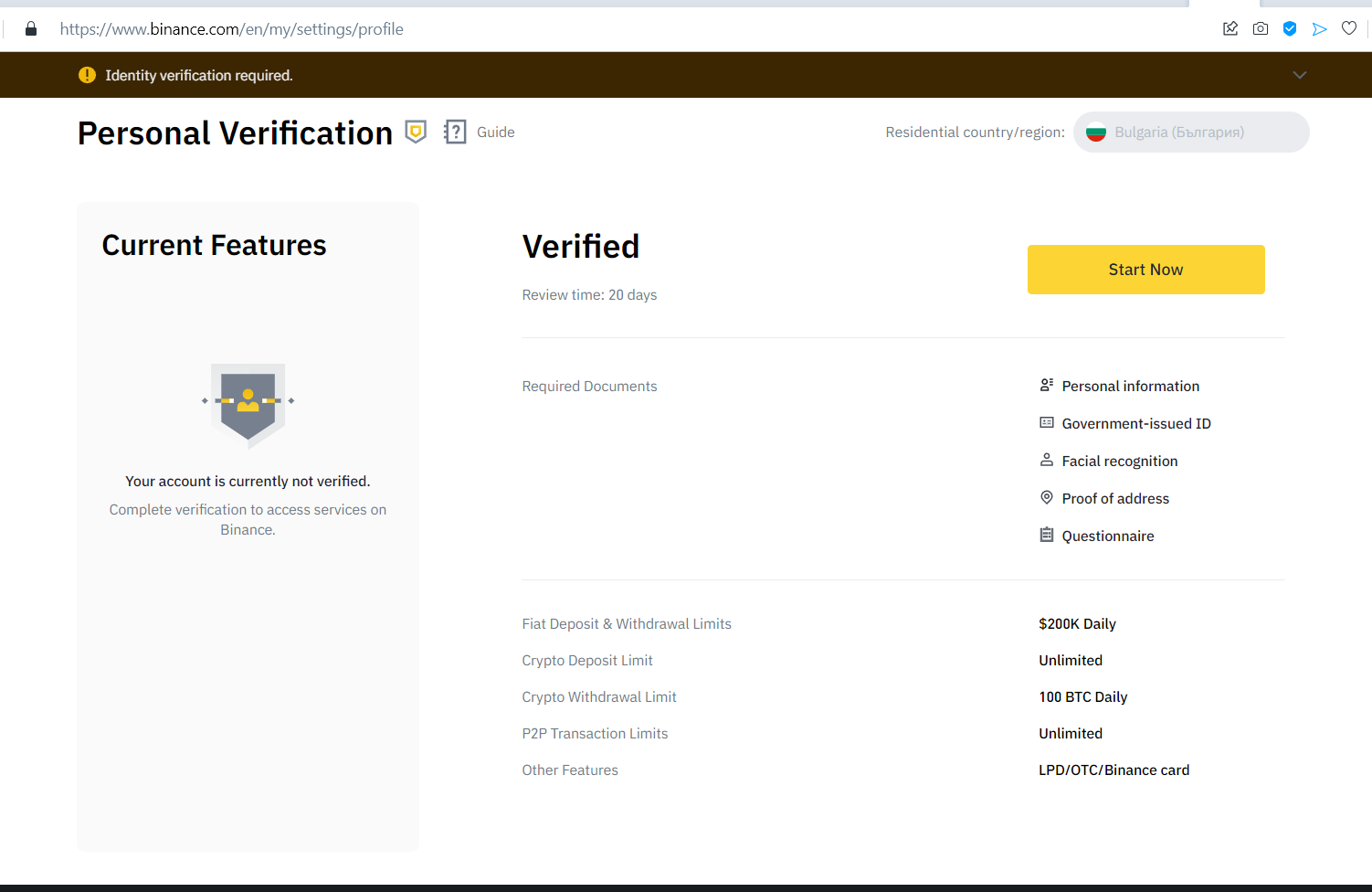Open Residential country Bulgaria dropdown
Screen dimensions: 1372x892
coord(1191,133)
